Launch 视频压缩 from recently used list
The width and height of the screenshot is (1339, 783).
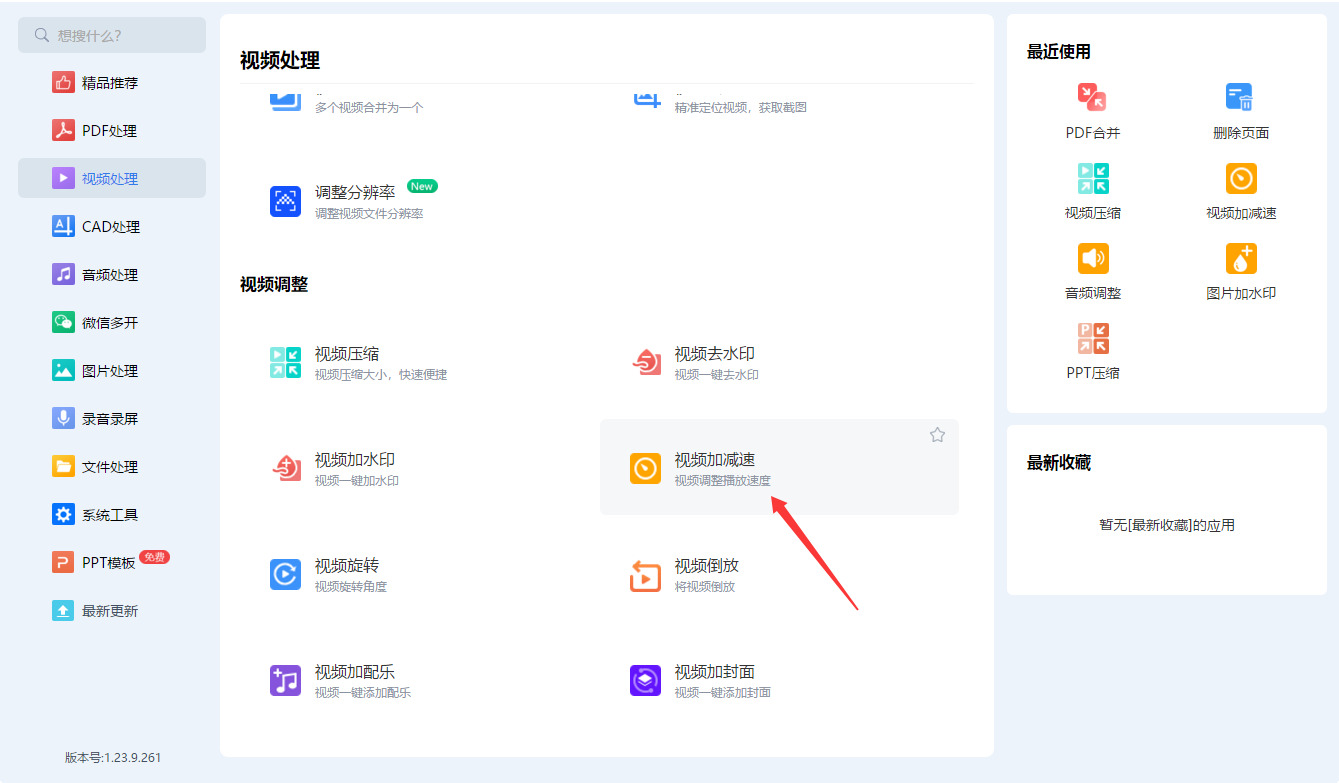pos(1093,191)
